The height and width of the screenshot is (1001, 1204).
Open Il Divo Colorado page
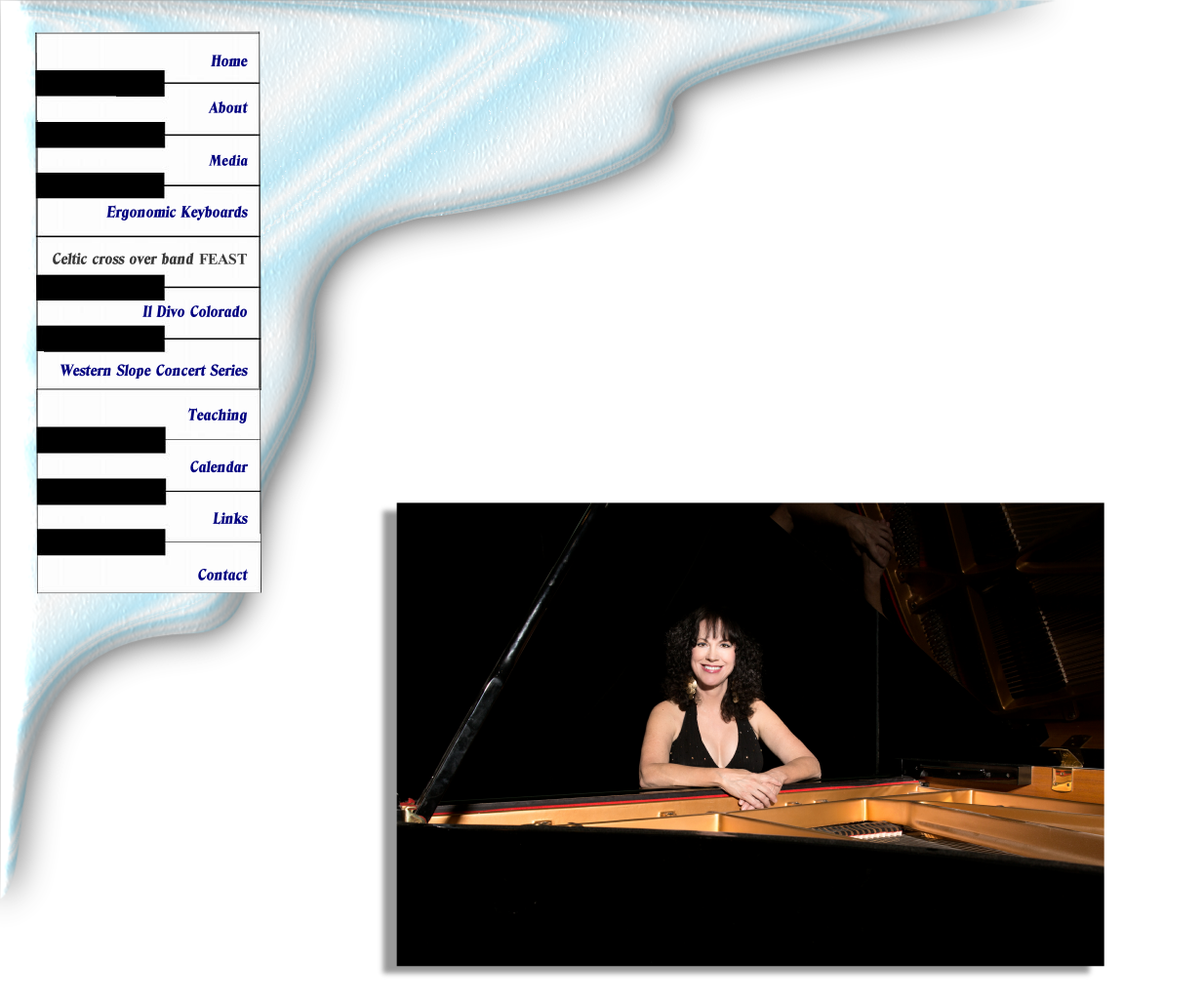[194, 312]
